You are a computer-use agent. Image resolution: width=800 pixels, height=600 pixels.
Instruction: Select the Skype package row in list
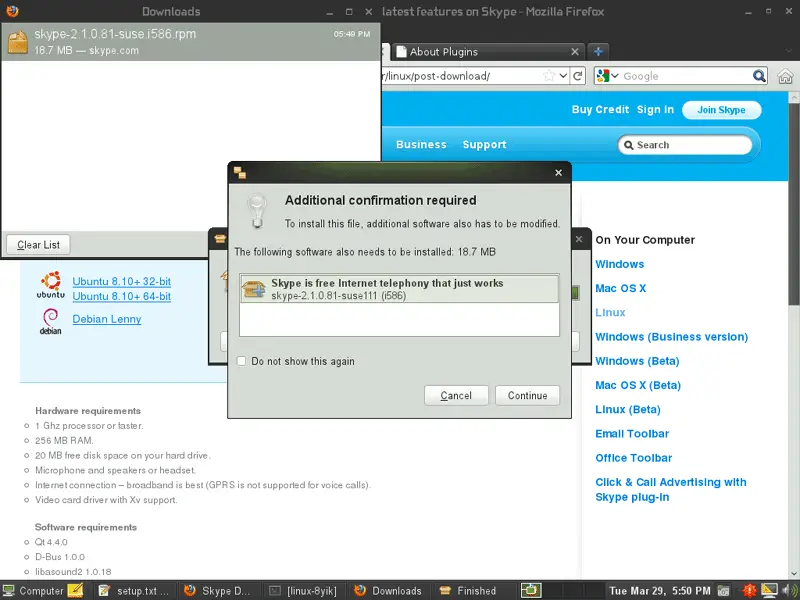pyautogui.click(x=399, y=289)
